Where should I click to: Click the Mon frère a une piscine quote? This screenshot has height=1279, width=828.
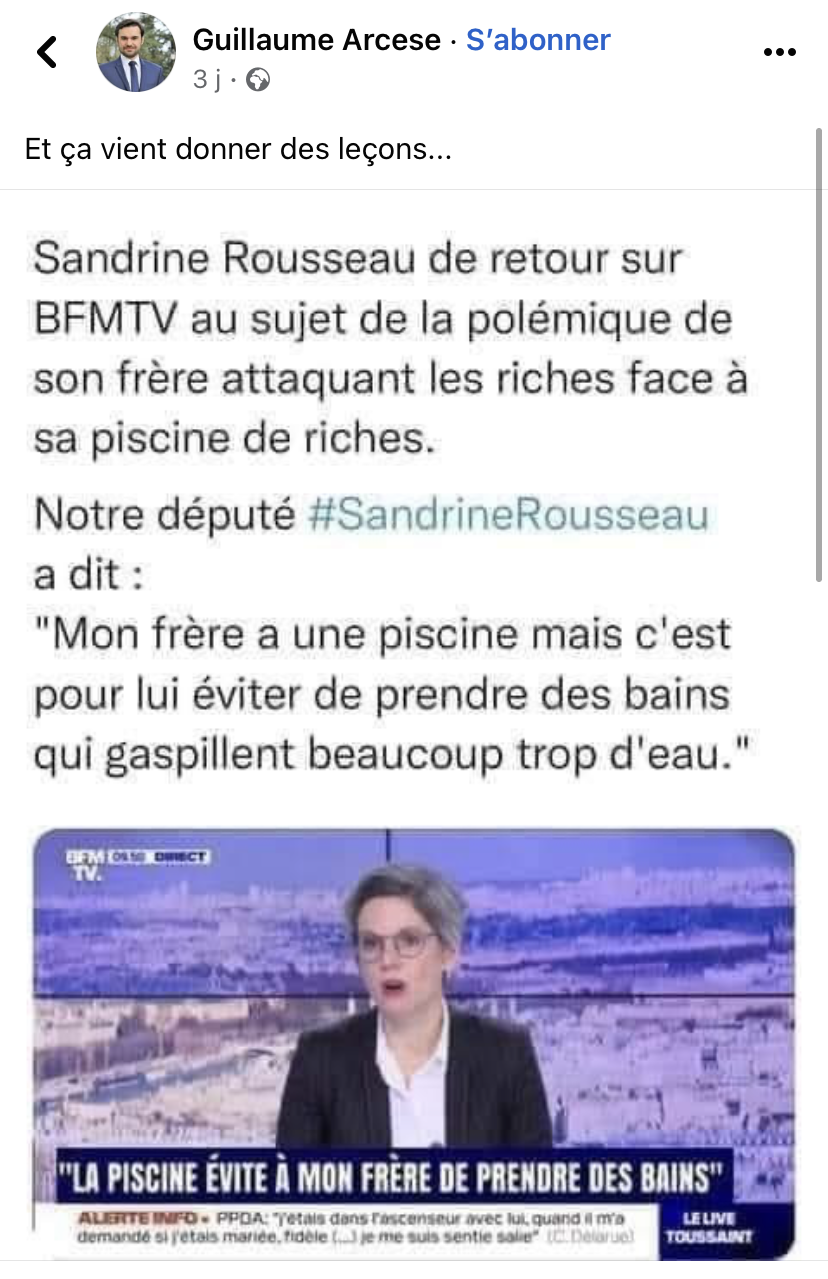click(383, 696)
